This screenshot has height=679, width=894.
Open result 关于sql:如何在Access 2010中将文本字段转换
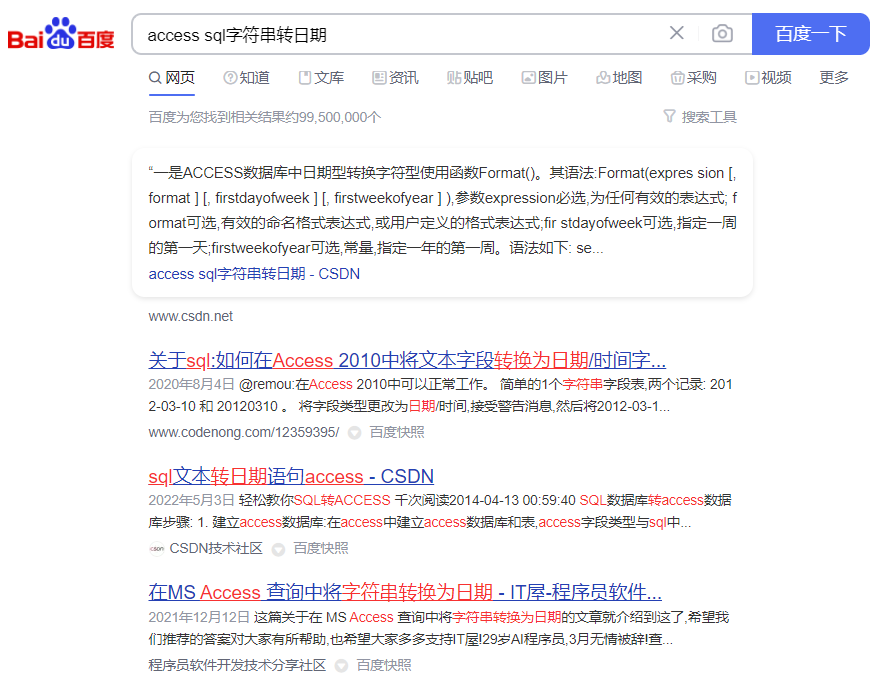407,360
